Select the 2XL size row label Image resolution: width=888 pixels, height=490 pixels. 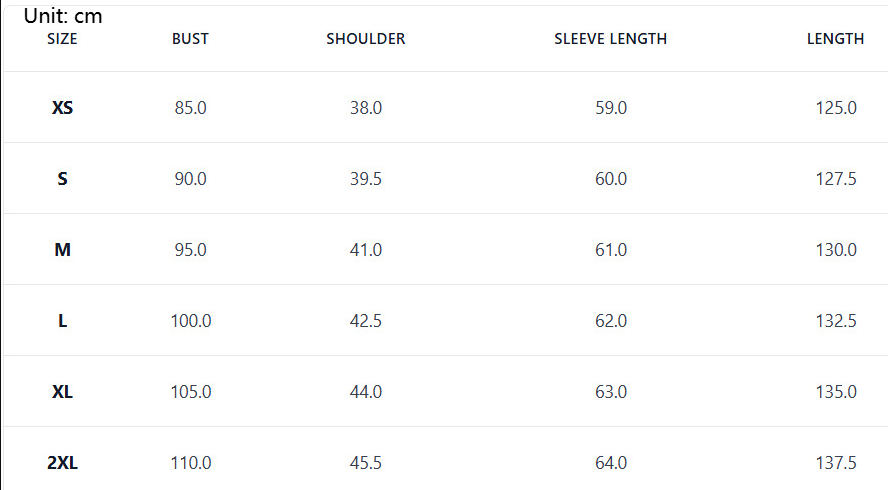62,463
